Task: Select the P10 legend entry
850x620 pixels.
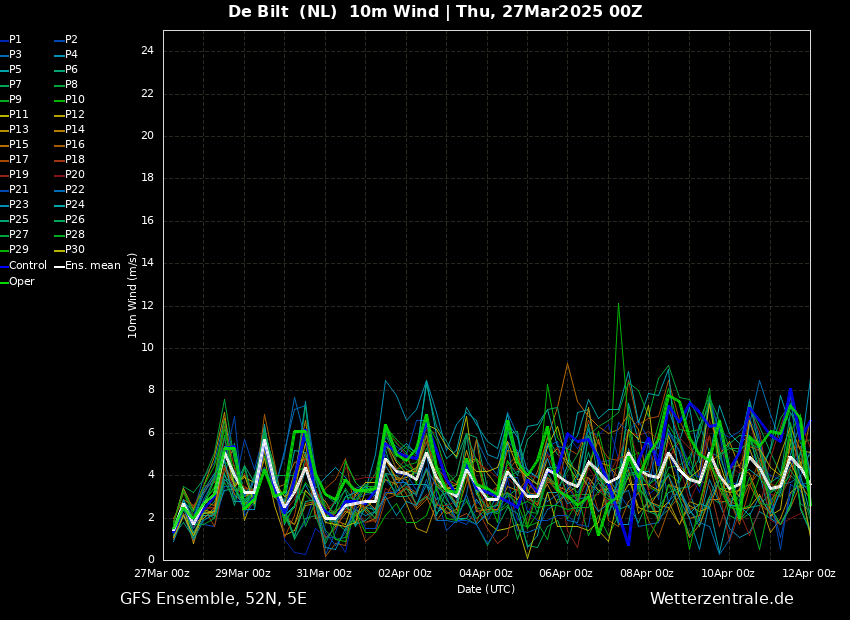Action: click(x=75, y=100)
